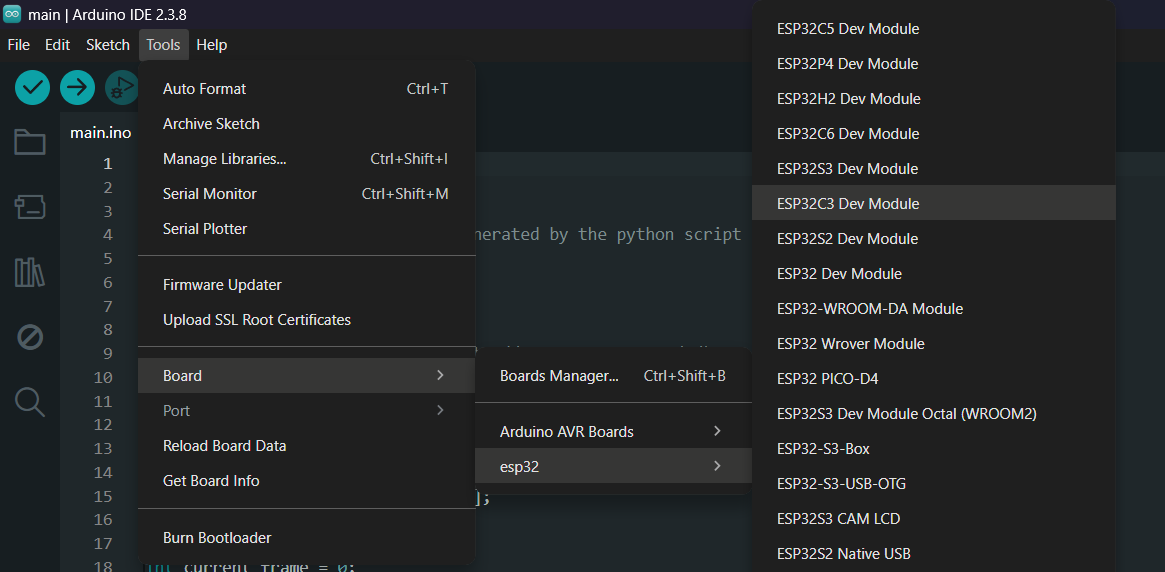The image size is (1165, 572).
Task: Click line number 10 in editor gutter
Action: click(103, 377)
